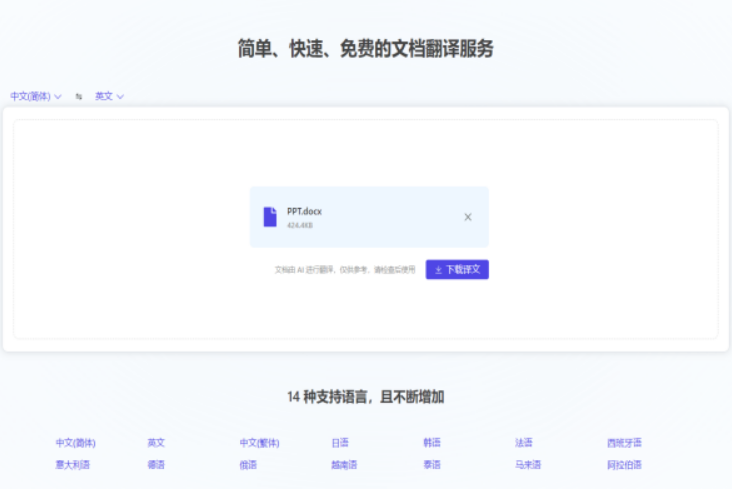Viewport: 732px width, 489px height.
Task: Open the 英文 target language dropdown
Action: coord(109,97)
